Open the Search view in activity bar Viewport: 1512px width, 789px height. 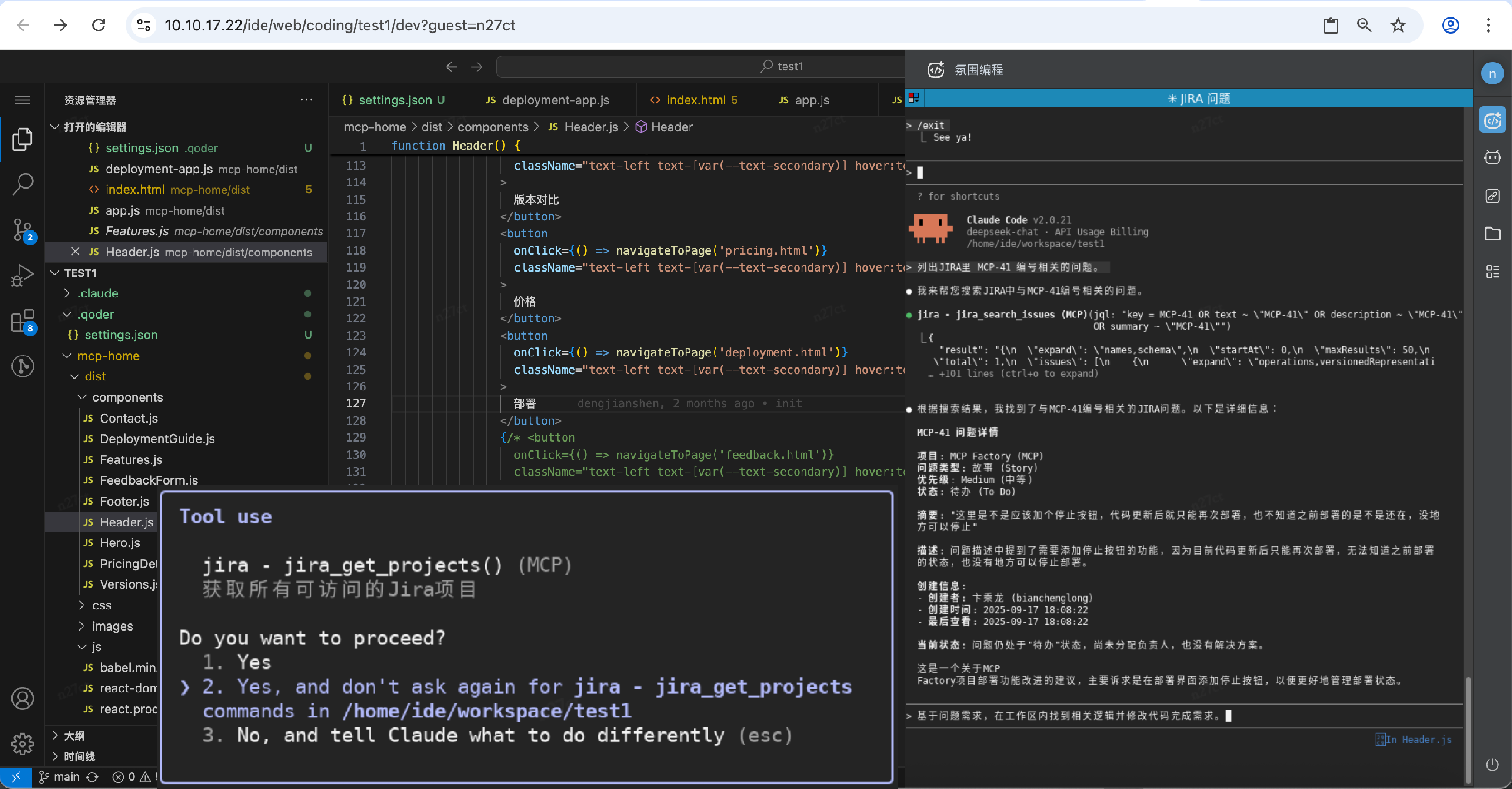click(22, 185)
